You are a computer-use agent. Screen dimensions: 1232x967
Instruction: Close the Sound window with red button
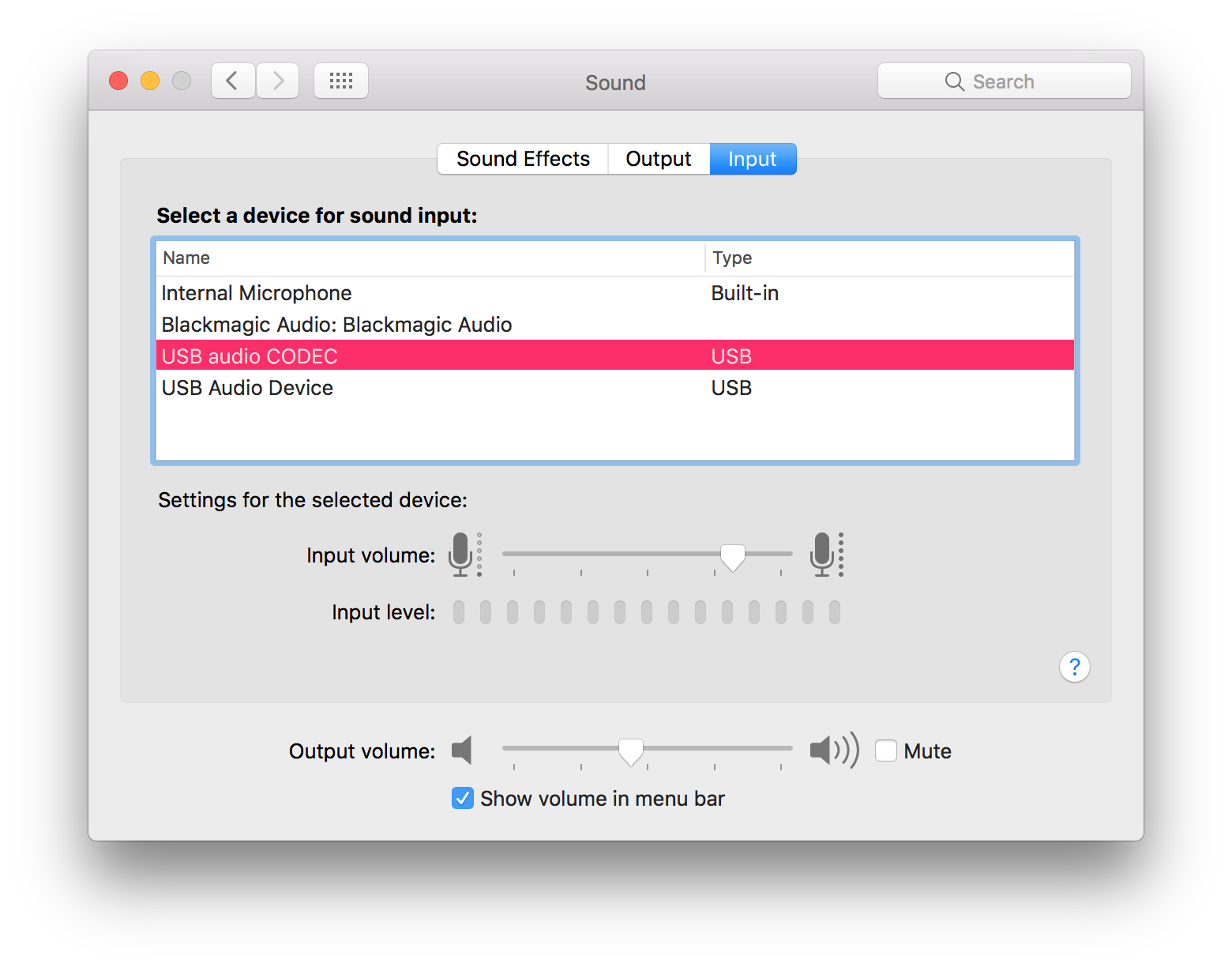(118, 81)
